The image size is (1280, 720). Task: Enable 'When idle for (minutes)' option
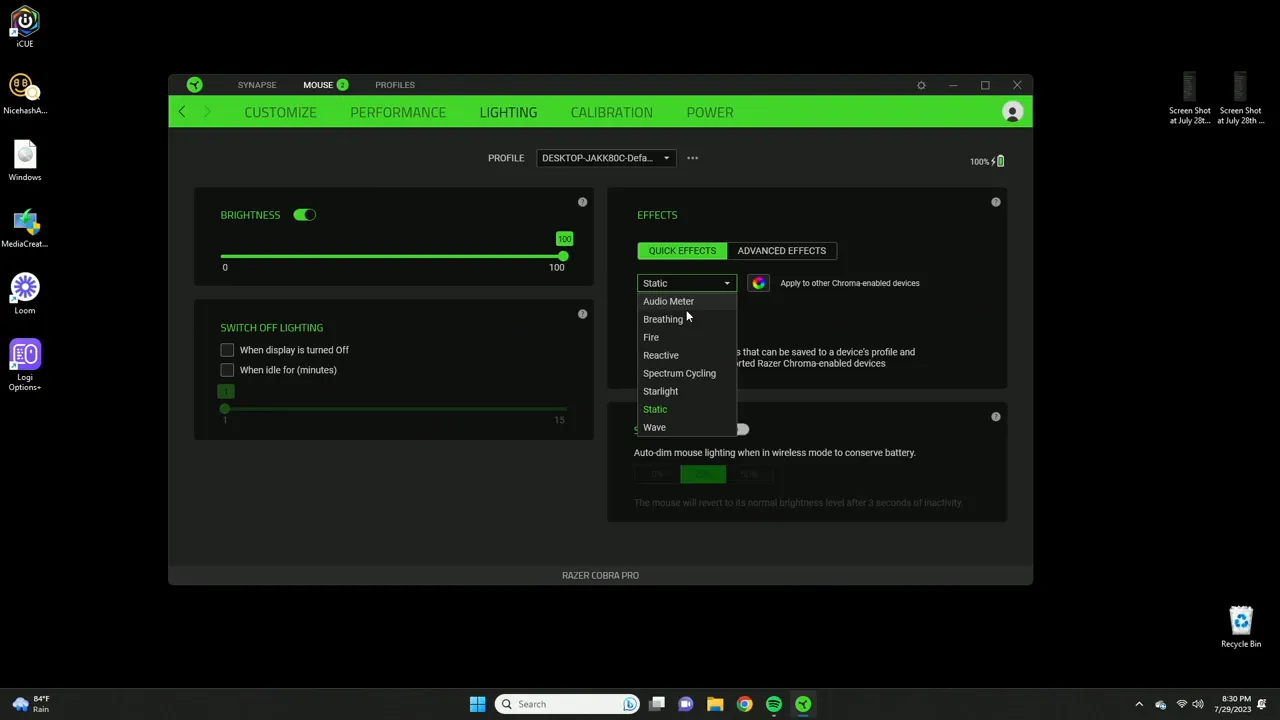pyautogui.click(x=227, y=370)
